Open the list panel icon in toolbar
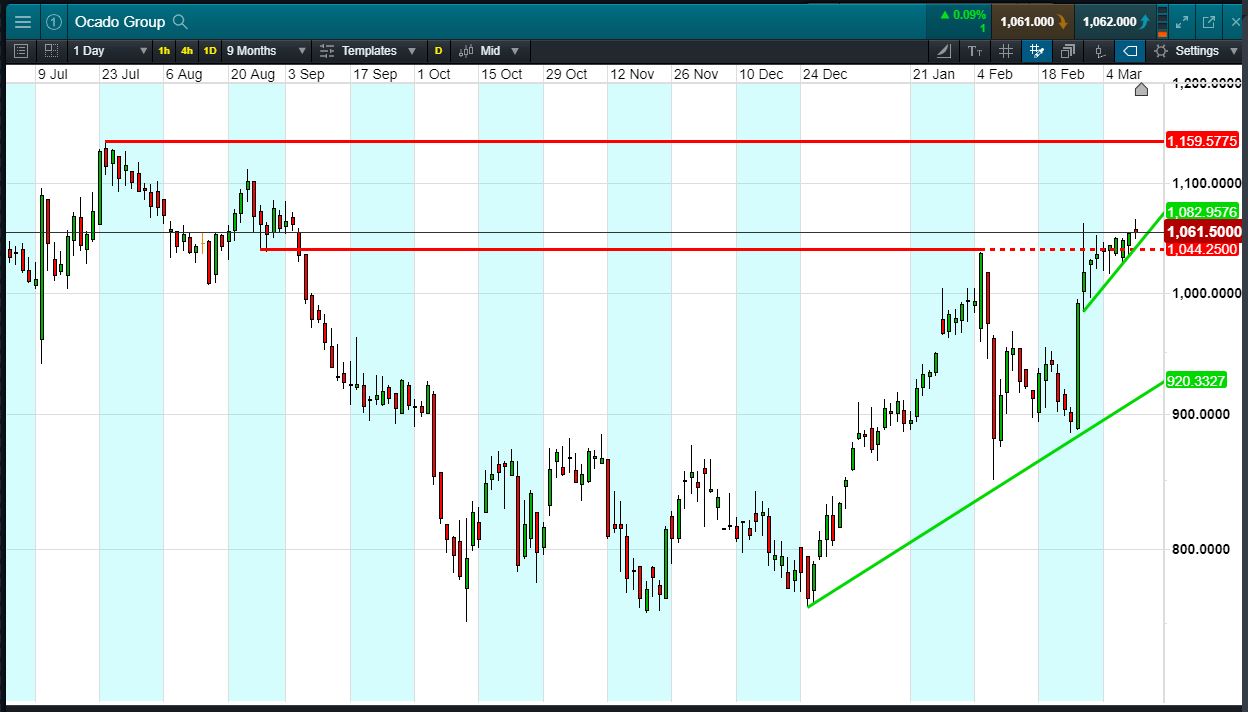1248x712 pixels. point(21,50)
